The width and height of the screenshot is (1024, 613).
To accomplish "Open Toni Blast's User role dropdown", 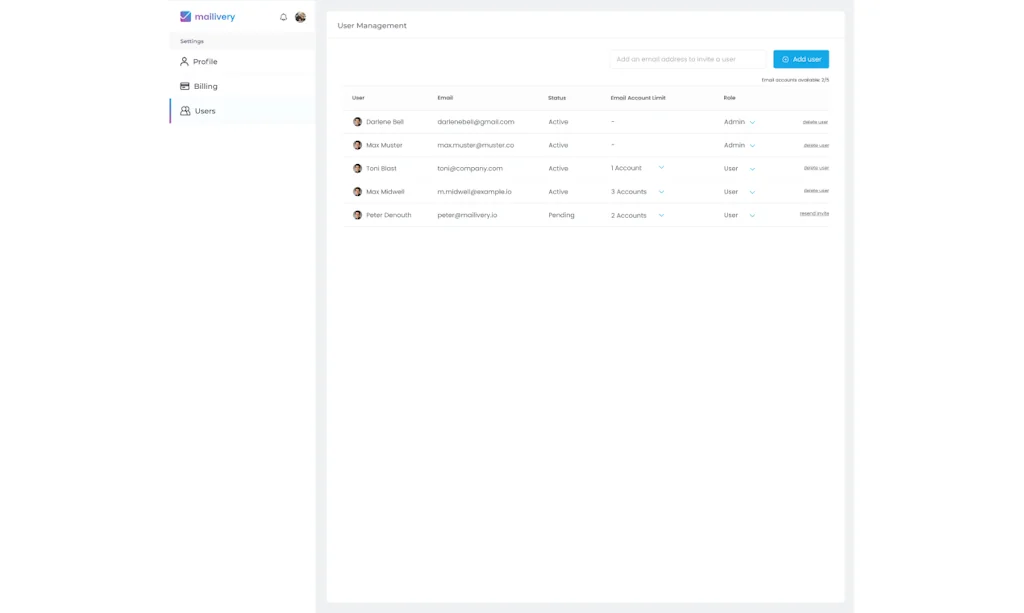I will pos(752,168).
